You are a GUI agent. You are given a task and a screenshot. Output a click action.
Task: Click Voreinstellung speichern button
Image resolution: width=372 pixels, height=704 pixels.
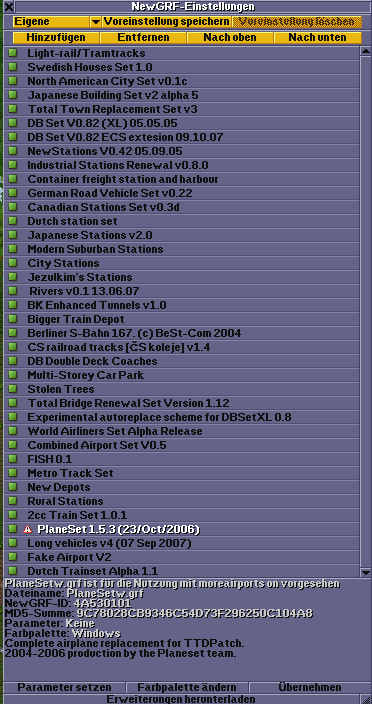pyautogui.click(x=166, y=22)
